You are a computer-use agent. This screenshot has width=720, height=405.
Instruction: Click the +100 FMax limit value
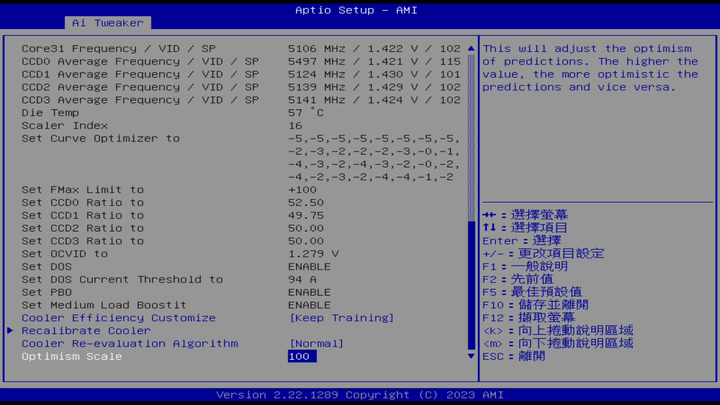[302, 190]
